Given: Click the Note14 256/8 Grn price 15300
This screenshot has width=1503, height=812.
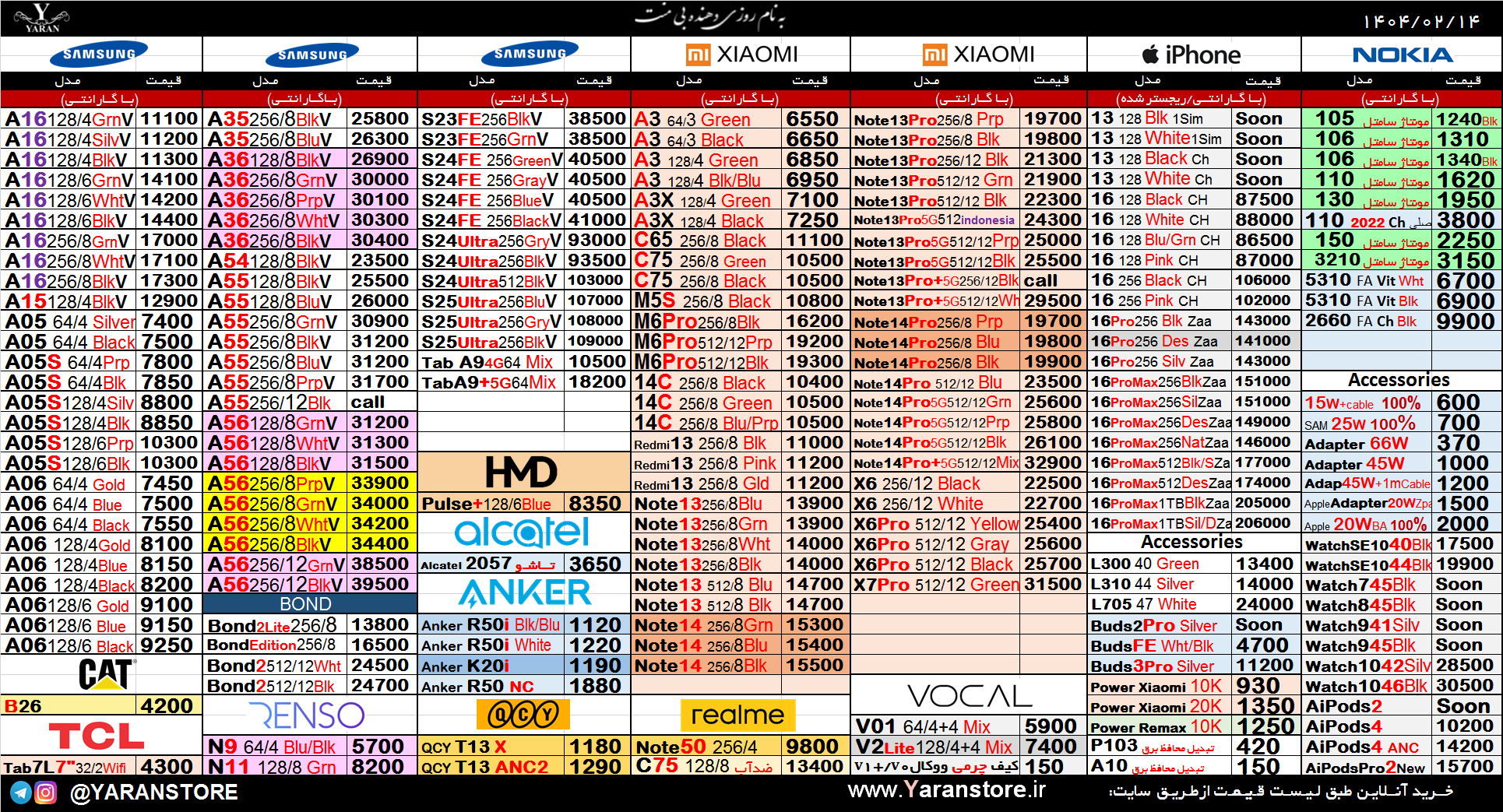Looking at the screenshot, I should 815,624.
